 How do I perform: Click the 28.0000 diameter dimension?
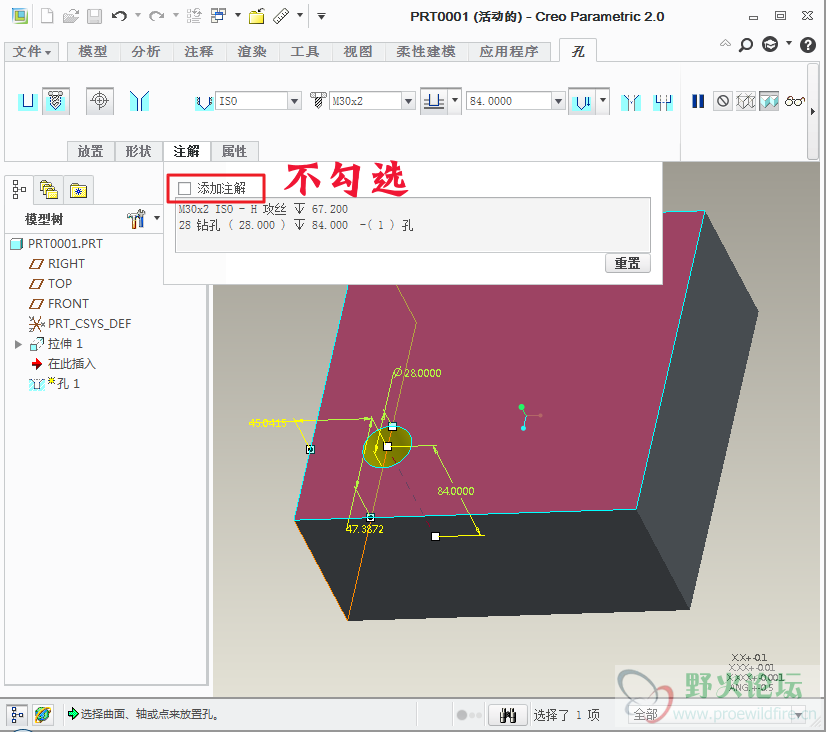point(418,373)
